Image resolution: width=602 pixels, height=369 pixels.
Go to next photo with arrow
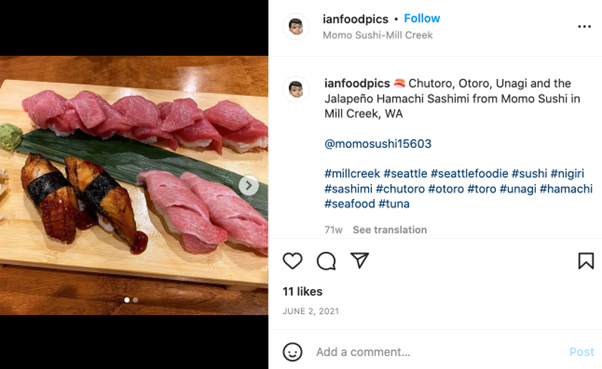(x=248, y=185)
